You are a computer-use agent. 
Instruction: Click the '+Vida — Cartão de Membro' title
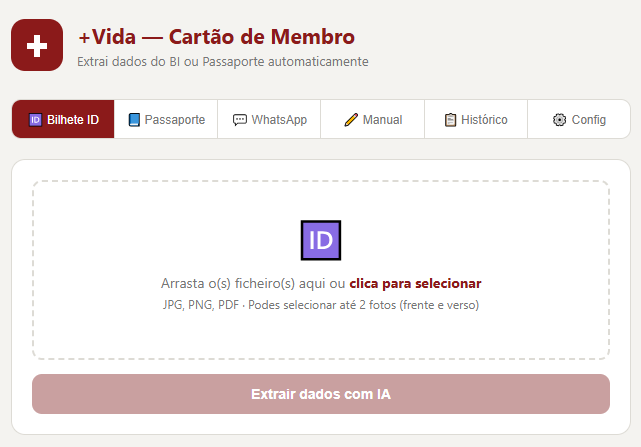pyautogui.click(x=217, y=37)
